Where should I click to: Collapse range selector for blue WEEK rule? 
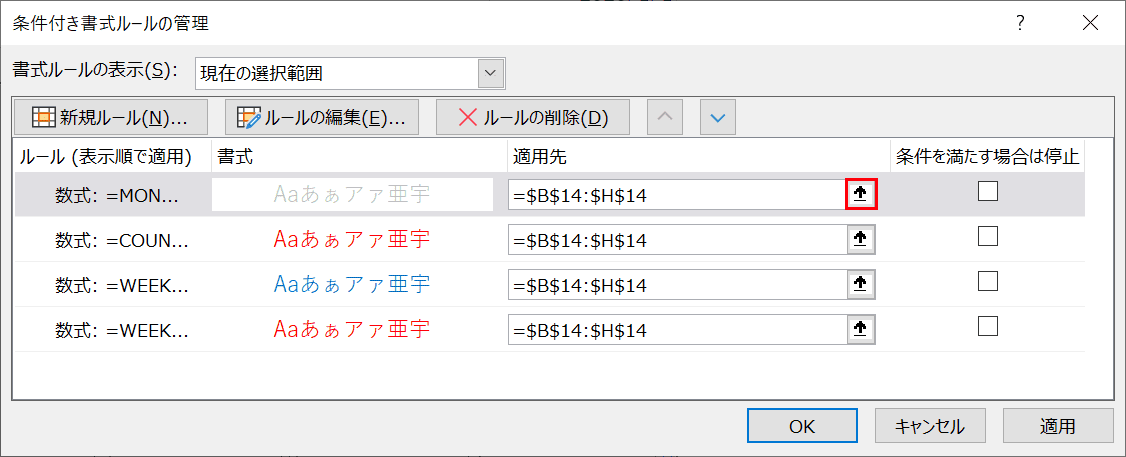coord(862,285)
